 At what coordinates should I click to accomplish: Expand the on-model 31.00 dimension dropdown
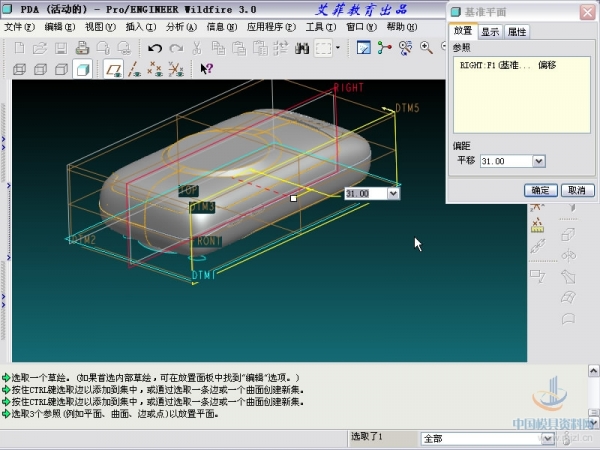coord(393,193)
